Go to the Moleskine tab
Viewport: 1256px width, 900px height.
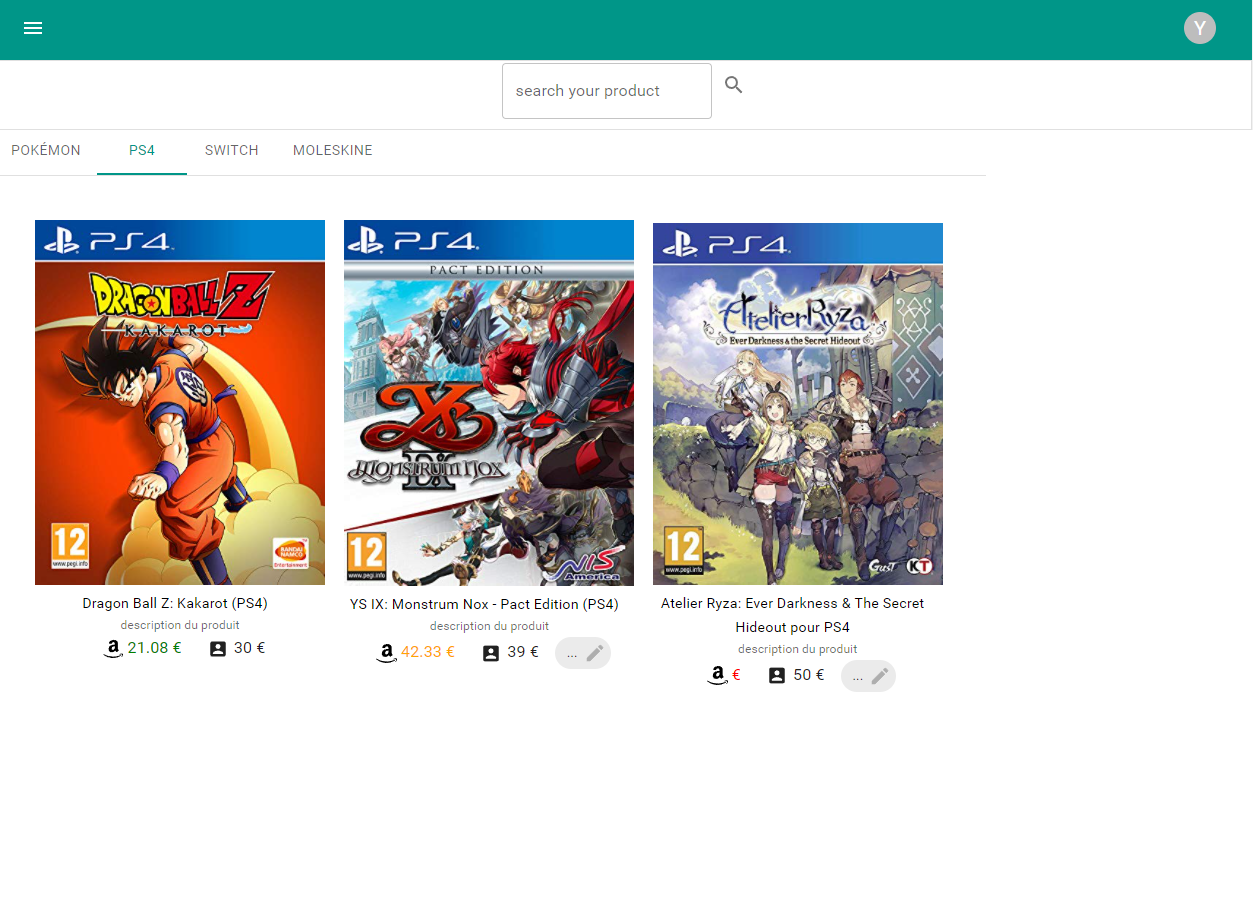click(x=333, y=151)
